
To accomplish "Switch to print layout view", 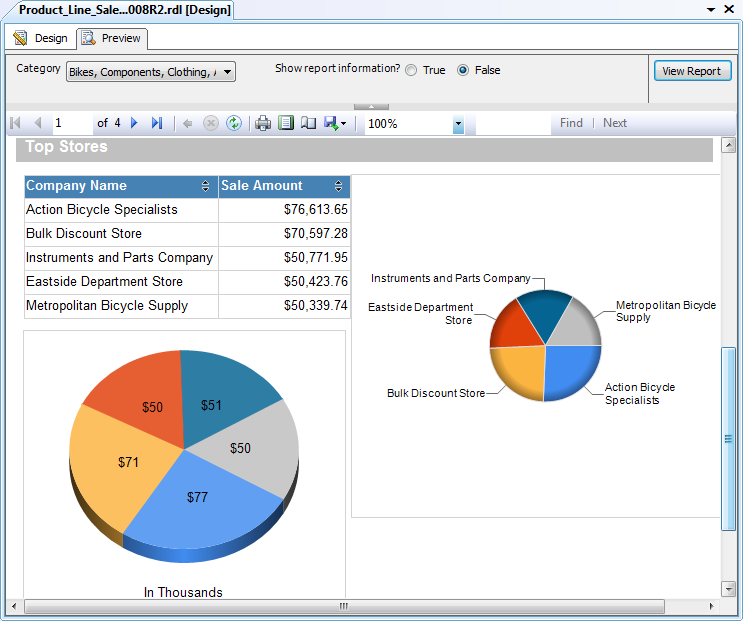I will pyautogui.click(x=286, y=123).
